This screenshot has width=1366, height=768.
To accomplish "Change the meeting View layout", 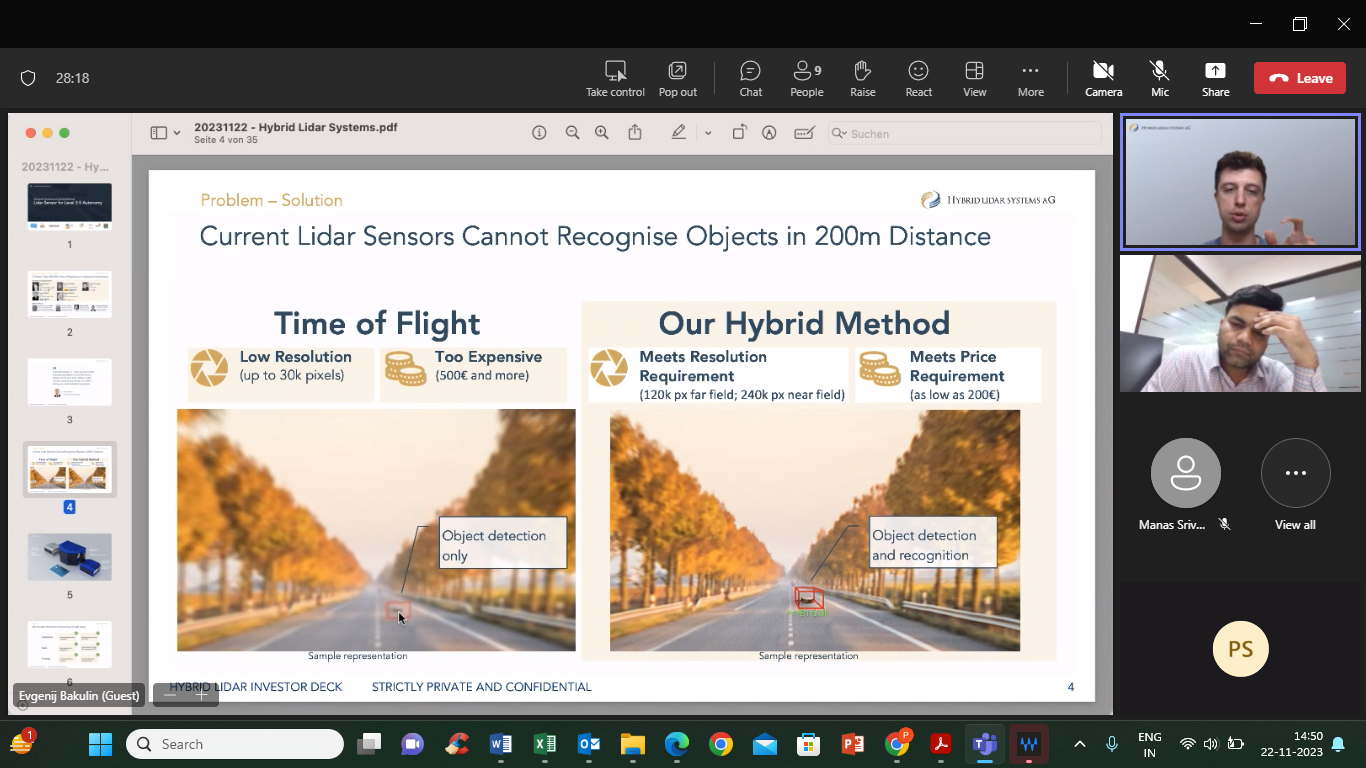I will (x=974, y=78).
